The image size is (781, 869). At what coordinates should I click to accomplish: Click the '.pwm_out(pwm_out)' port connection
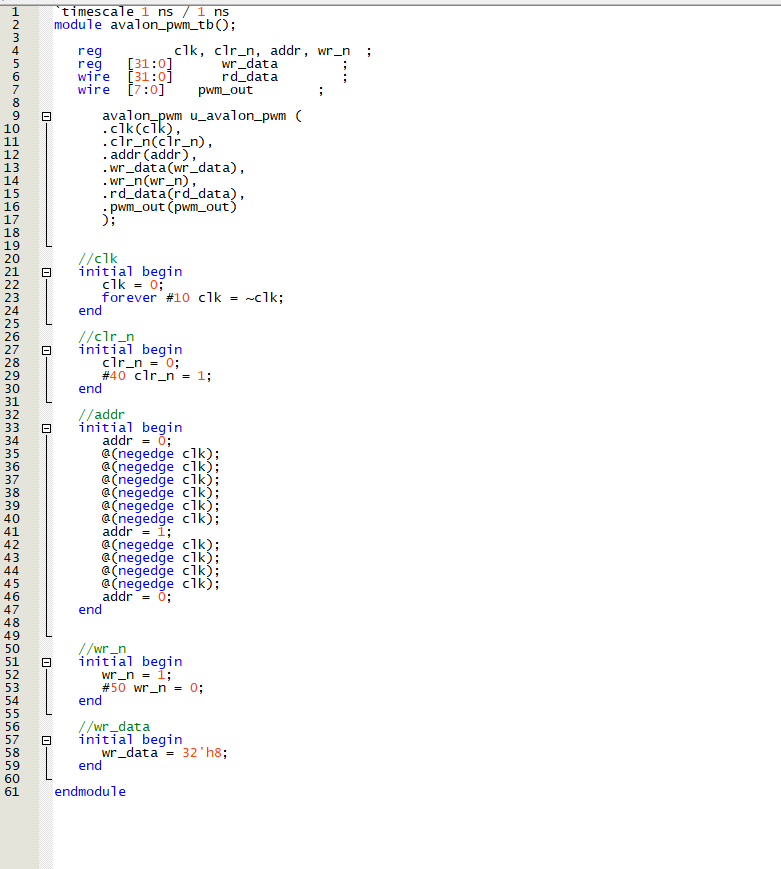170,207
